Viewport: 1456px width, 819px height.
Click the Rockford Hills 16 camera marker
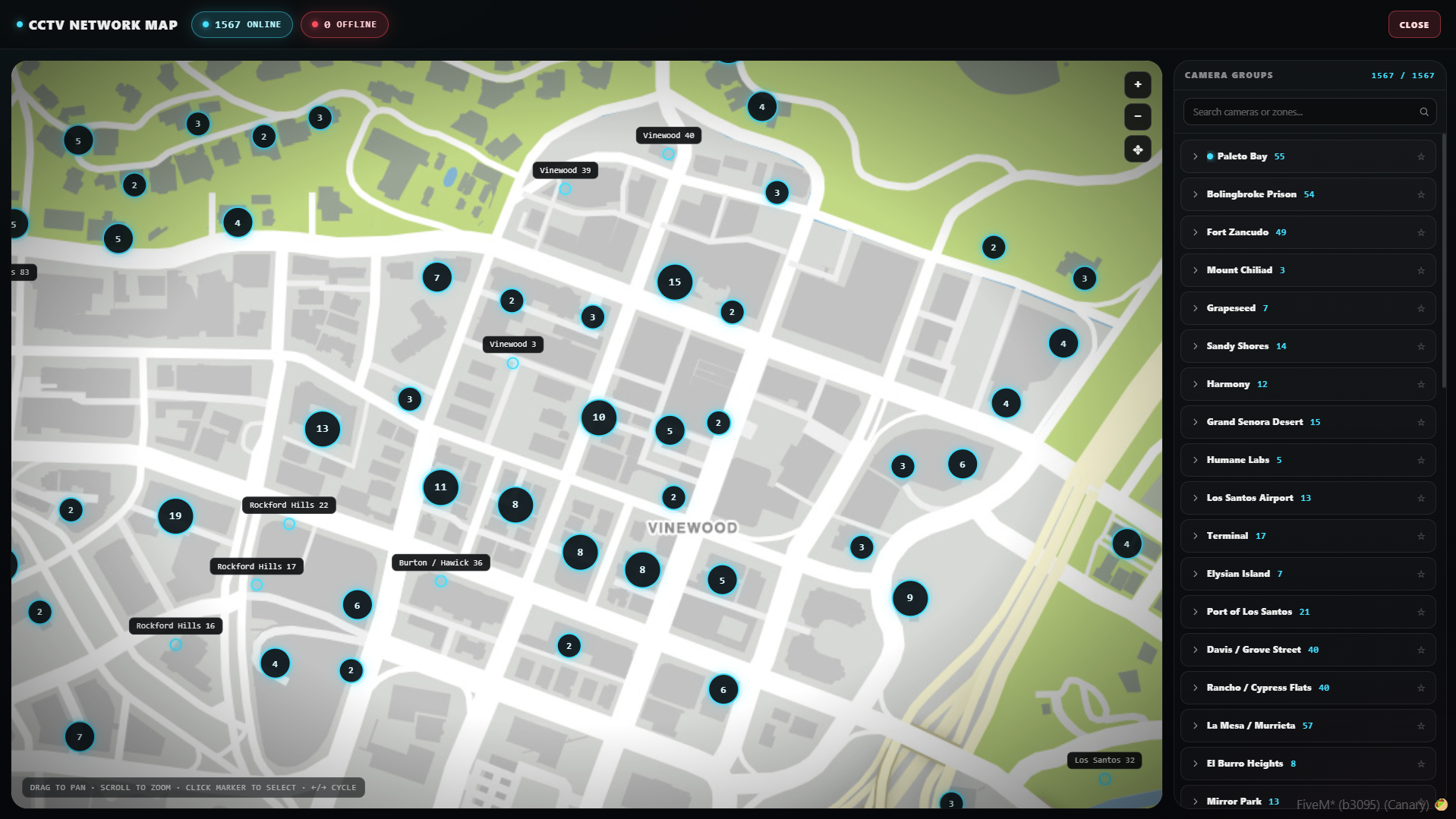(x=175, y=644)
